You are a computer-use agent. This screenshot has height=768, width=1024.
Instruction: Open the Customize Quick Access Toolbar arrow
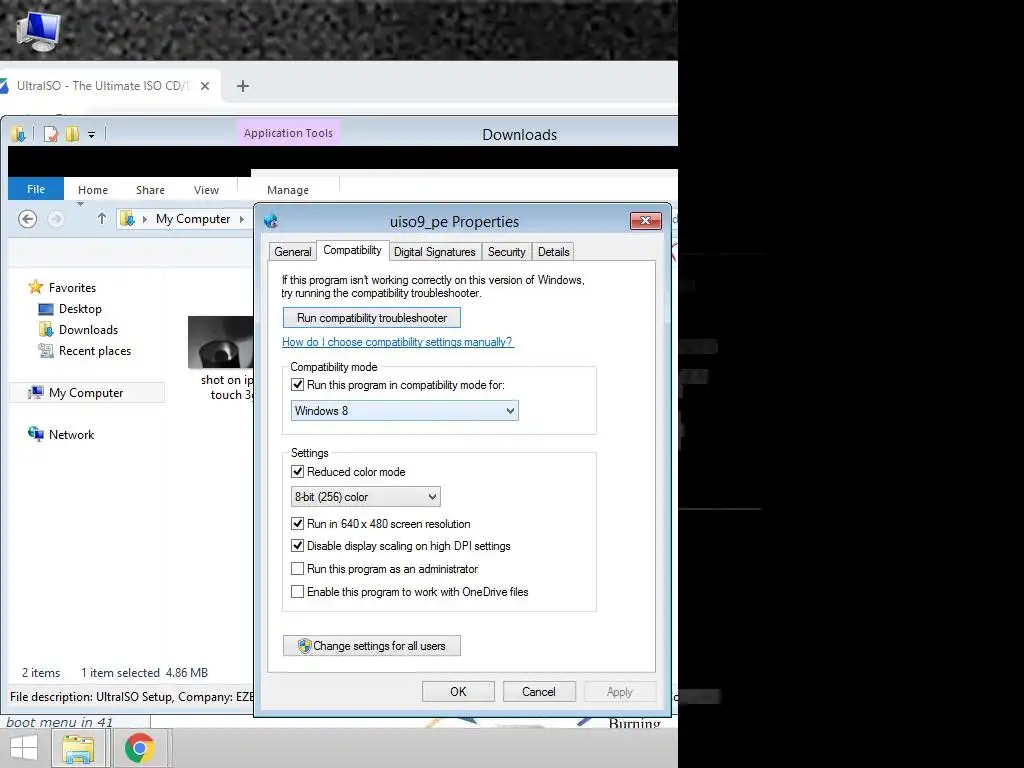pyautogui.click(x=91, y=135)
